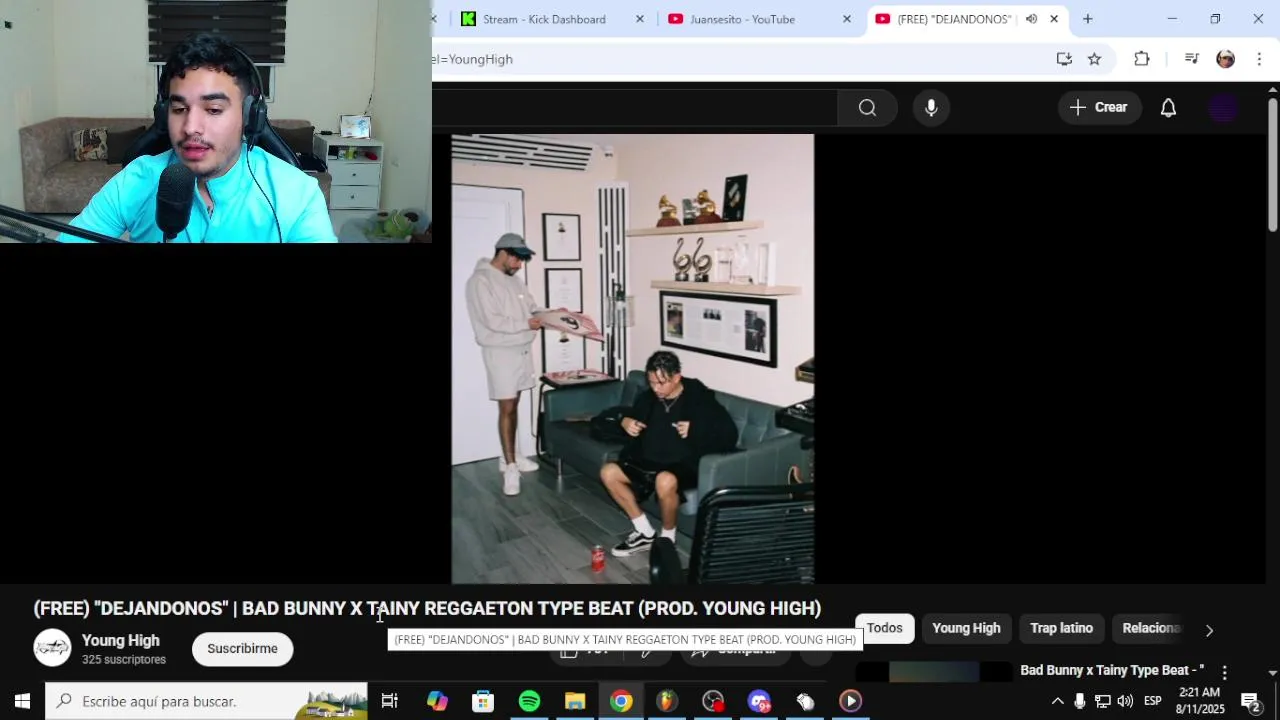The width and height of the screenshot is (1280, 720).
Task: Open Task View on the taskbar
Action: pos(389,701)
